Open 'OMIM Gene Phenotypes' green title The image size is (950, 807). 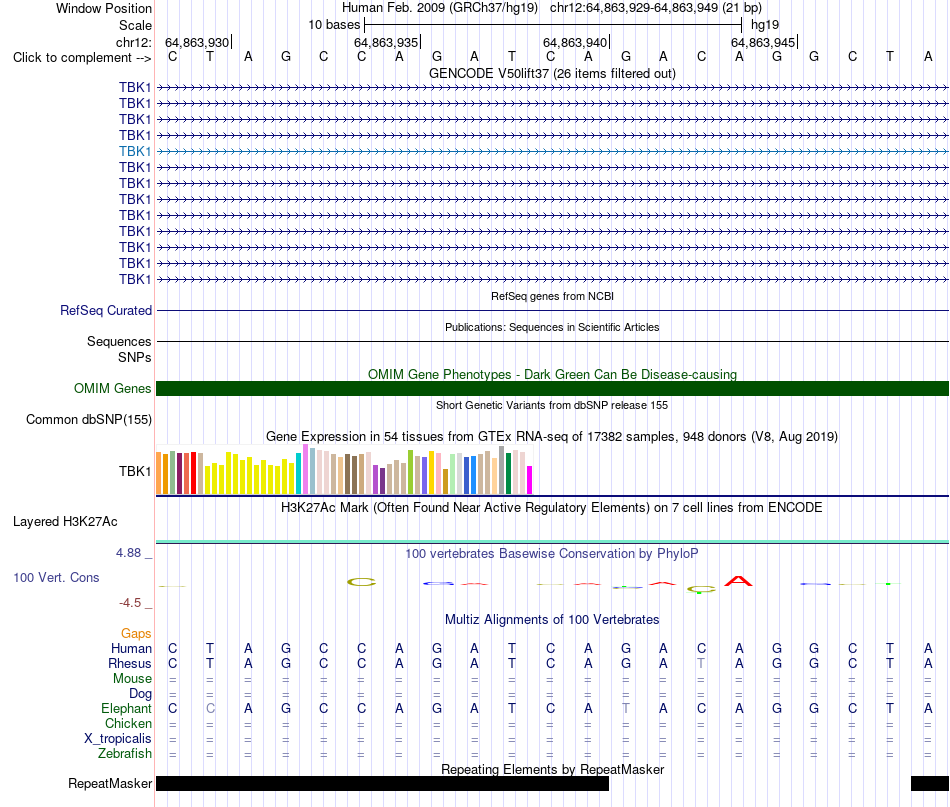[552, 374]
